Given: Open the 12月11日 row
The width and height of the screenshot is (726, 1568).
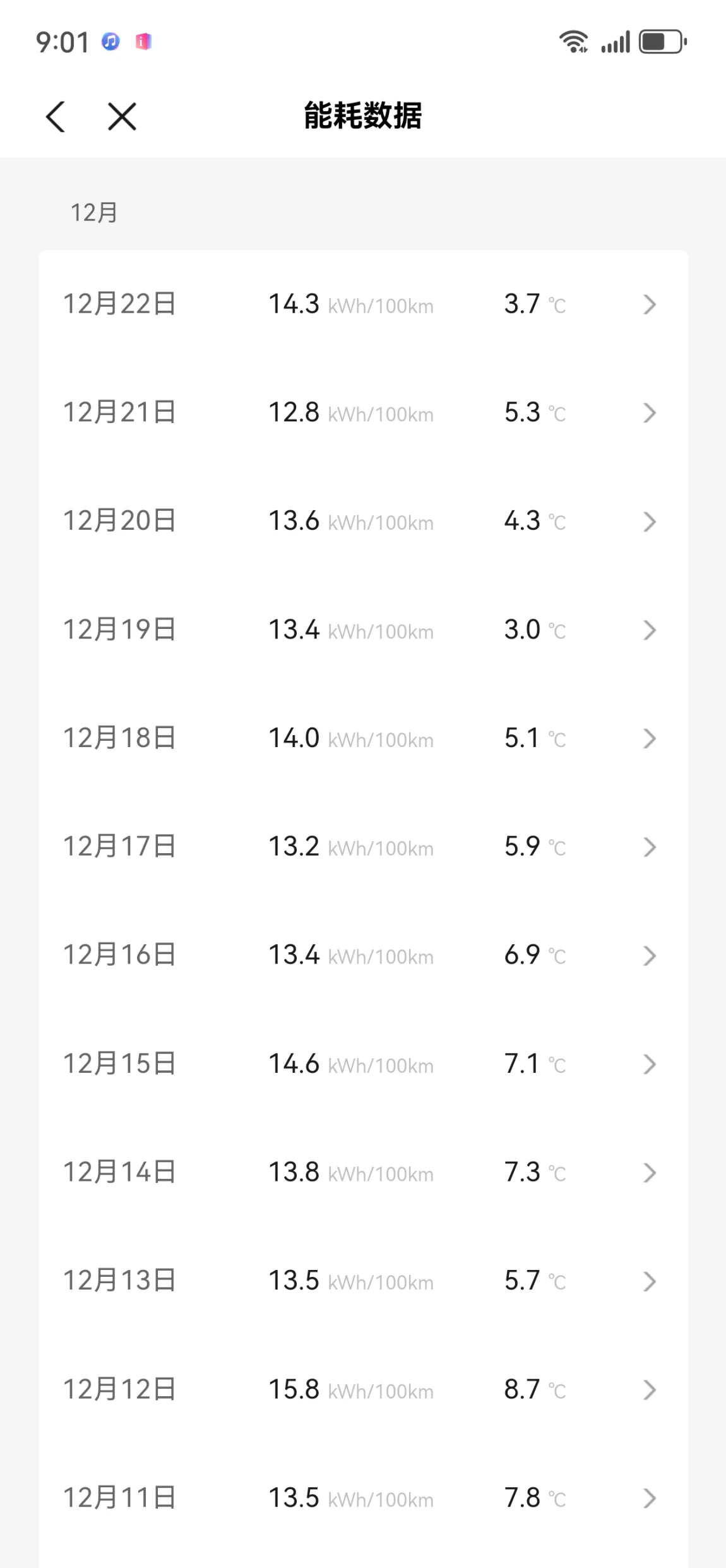Looking at the screenshot, I should [363, 1498].
